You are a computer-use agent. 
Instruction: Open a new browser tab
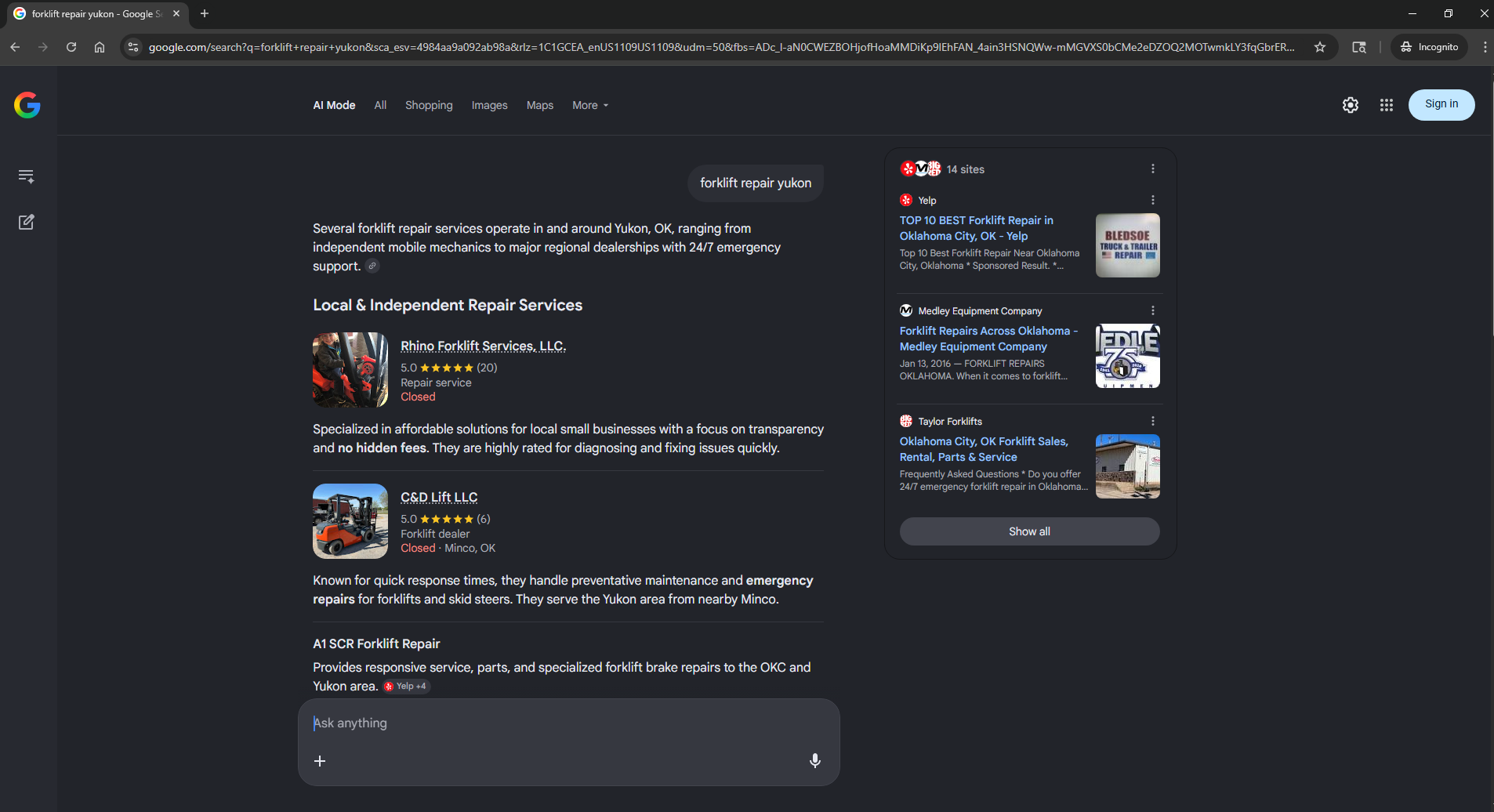(x=205, y=13)
